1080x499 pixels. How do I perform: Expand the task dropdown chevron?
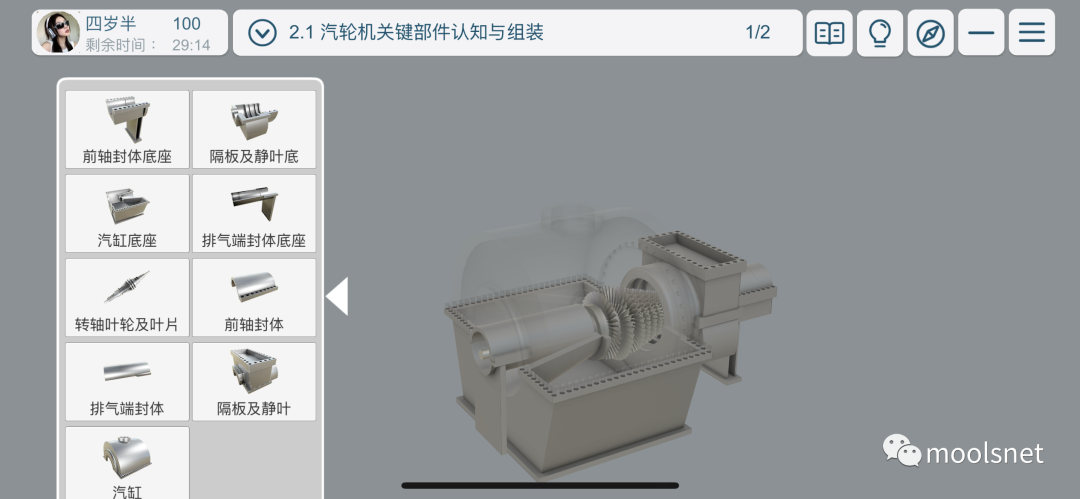pos(262,32)
